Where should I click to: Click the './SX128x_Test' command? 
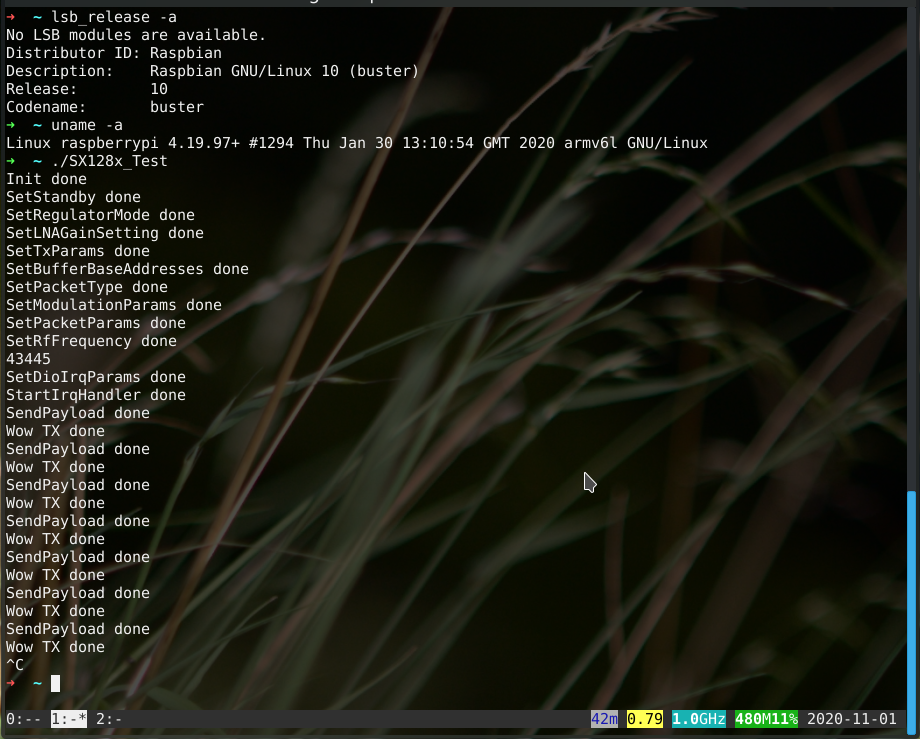point(109,161)
